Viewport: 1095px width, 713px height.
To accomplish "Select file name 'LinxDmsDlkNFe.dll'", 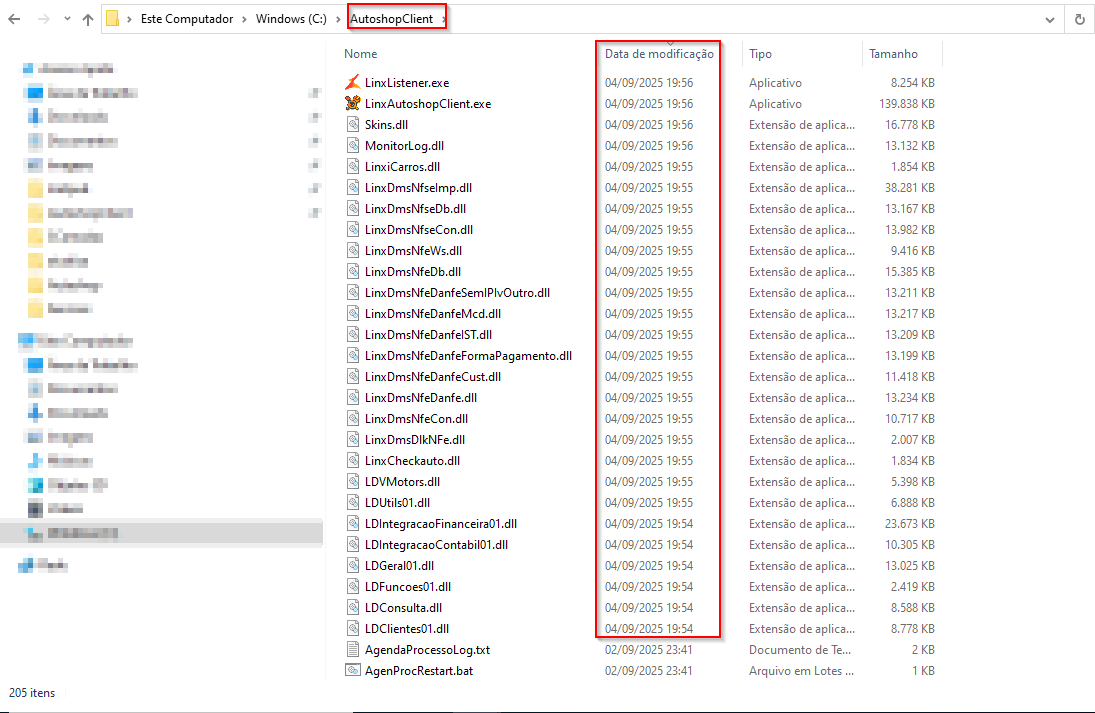I will click(415, 439).
